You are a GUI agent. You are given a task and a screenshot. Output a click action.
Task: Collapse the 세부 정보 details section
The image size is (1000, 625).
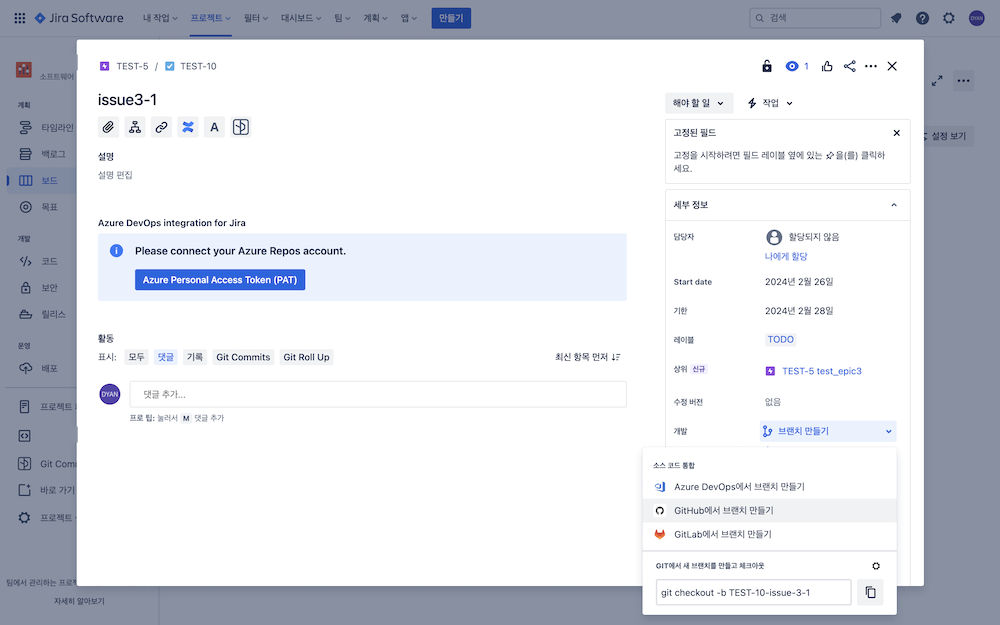[894, 205]
